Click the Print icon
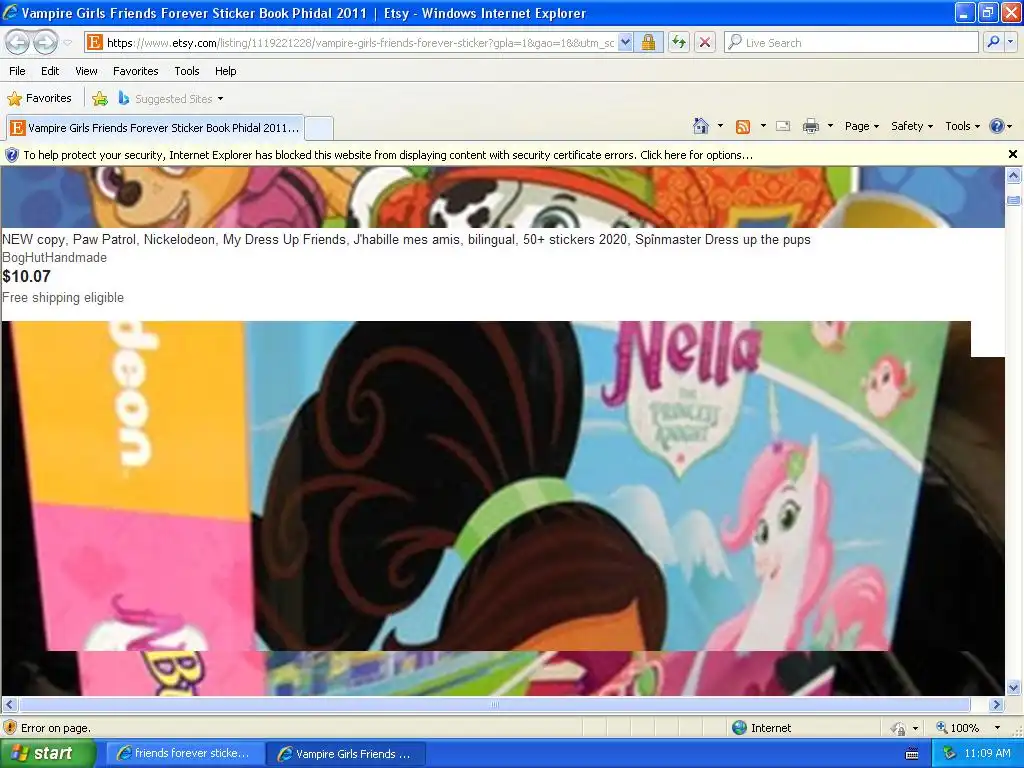 [x=811, y=126]
